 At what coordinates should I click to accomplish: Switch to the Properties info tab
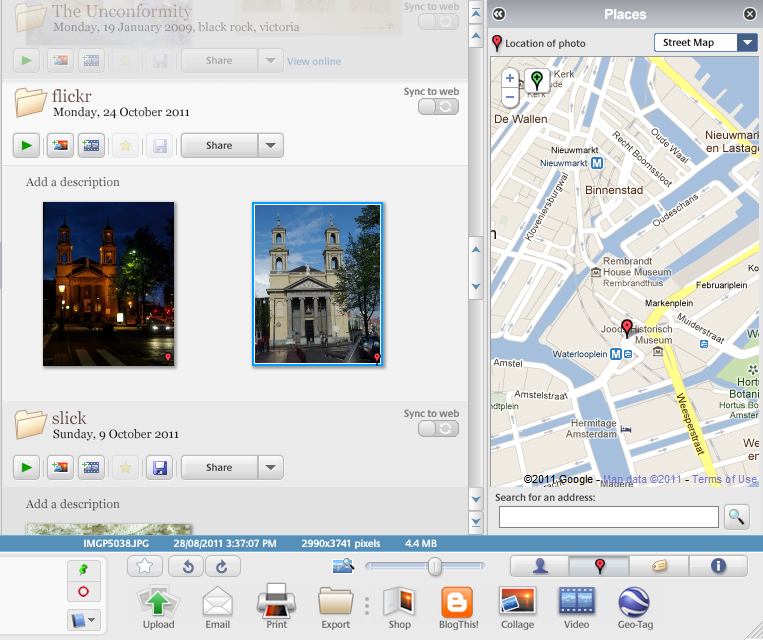click(x=718, y=566)
